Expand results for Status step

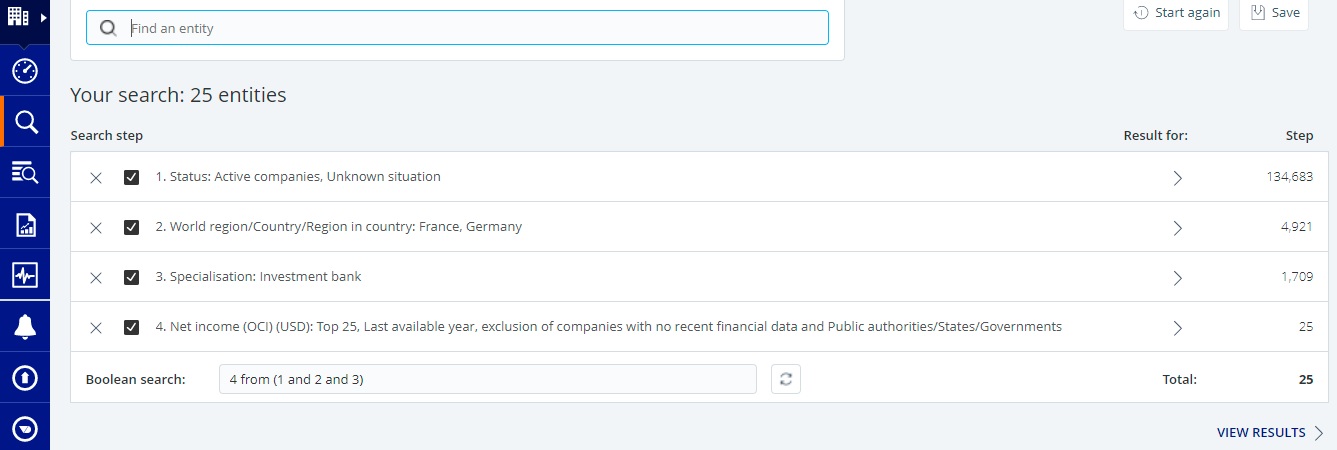point(1177,178)
